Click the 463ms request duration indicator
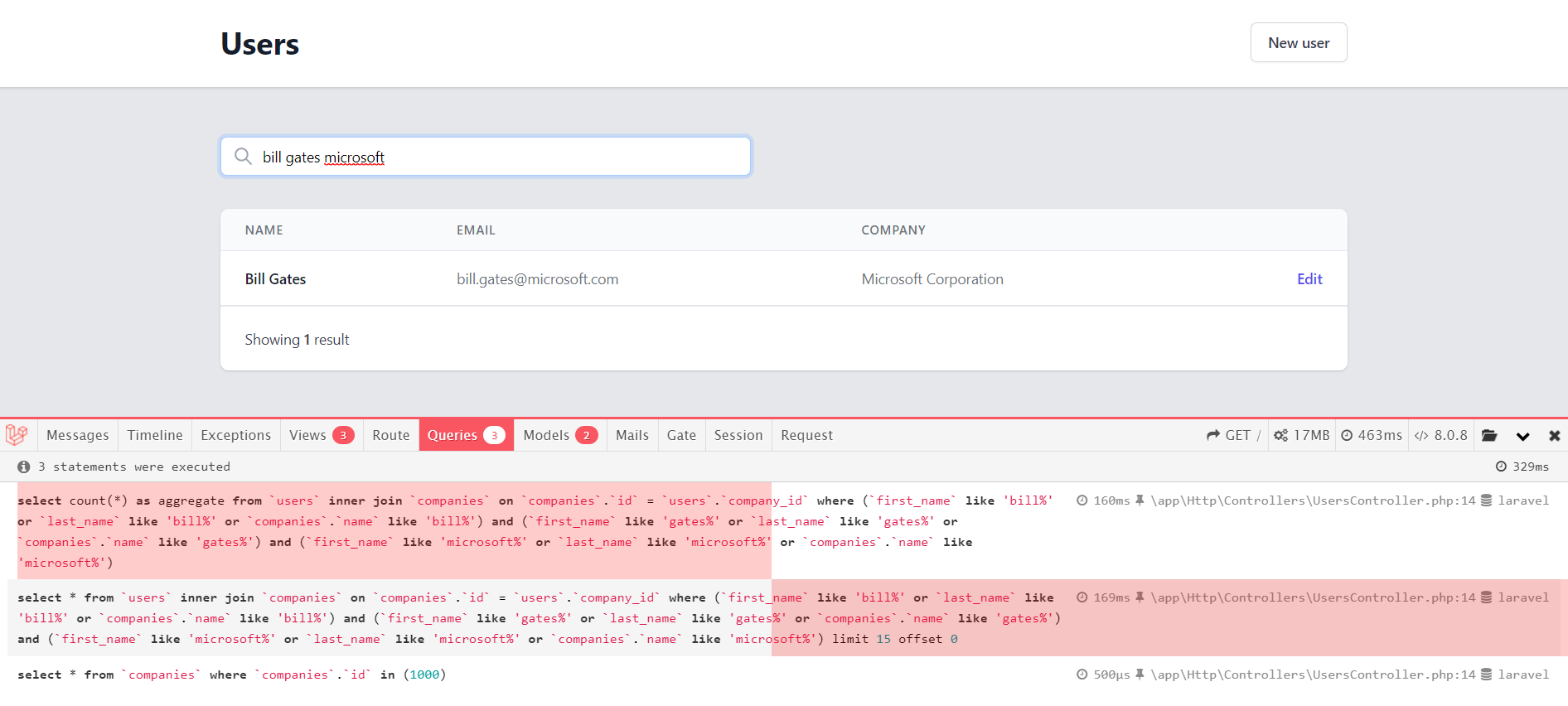 coord(1372,435)
